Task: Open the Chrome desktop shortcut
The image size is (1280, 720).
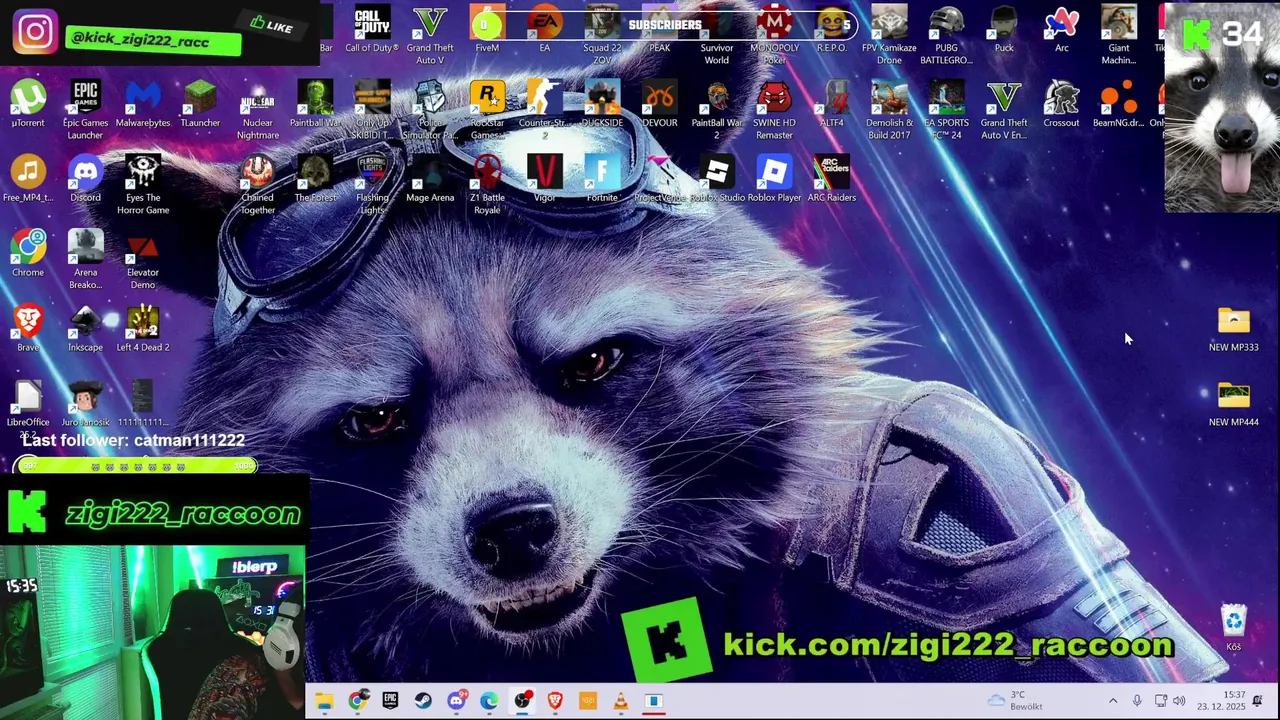Action: [x=28, y=253]
